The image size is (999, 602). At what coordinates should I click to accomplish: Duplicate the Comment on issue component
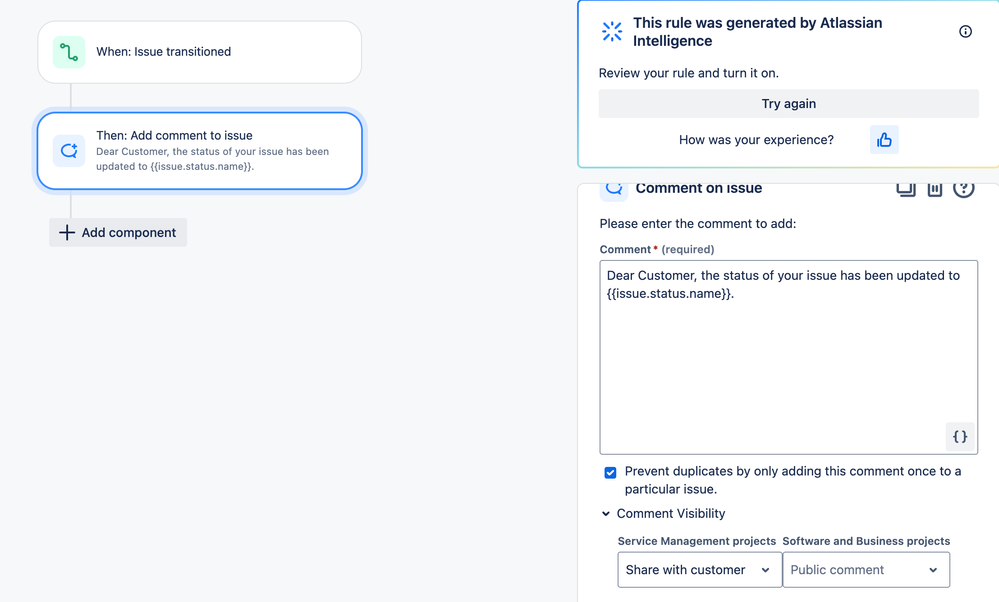pyautogui.click(x=906, y=189)
